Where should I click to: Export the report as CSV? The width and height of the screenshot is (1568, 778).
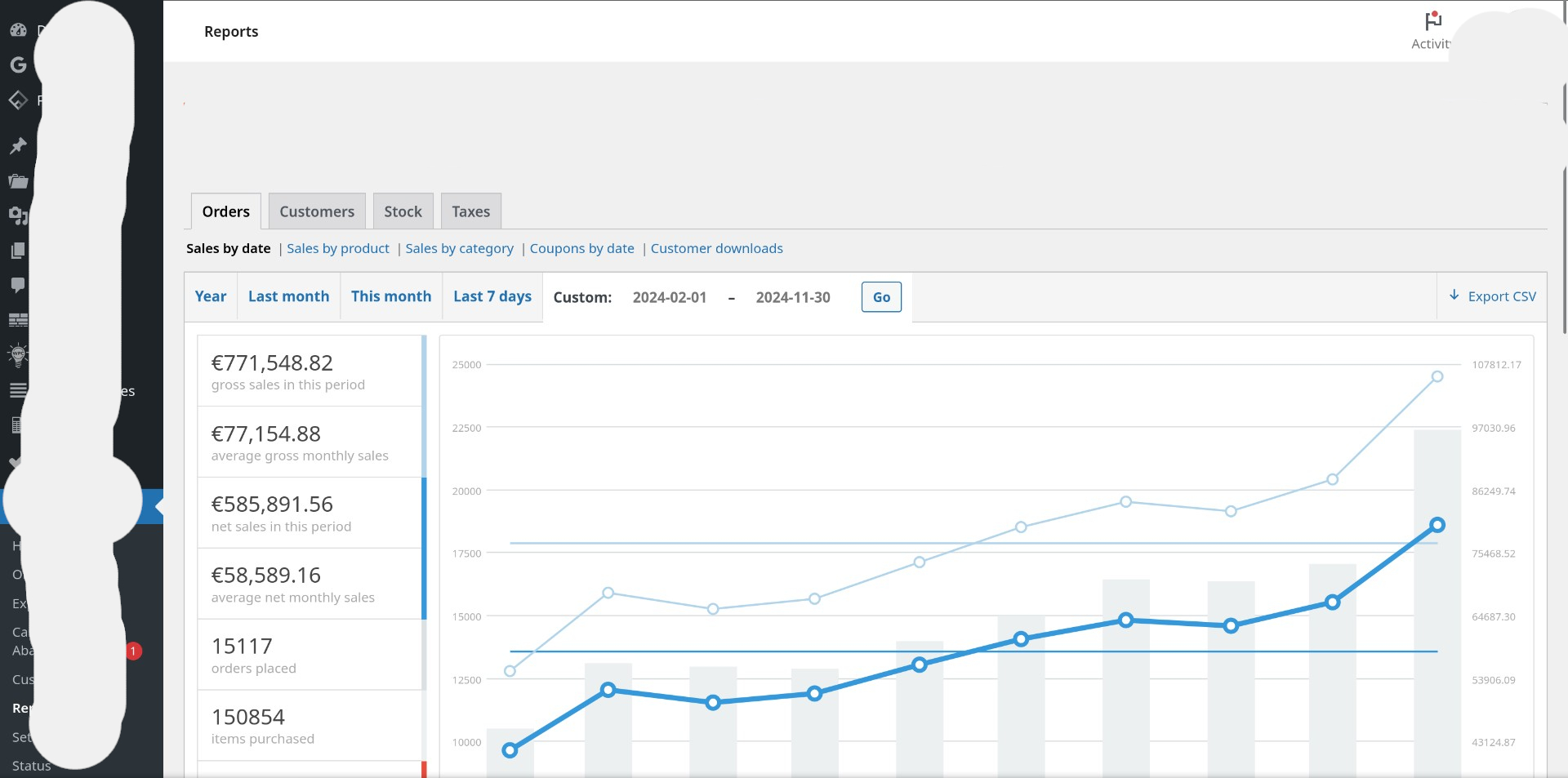tap(1492, 296)
